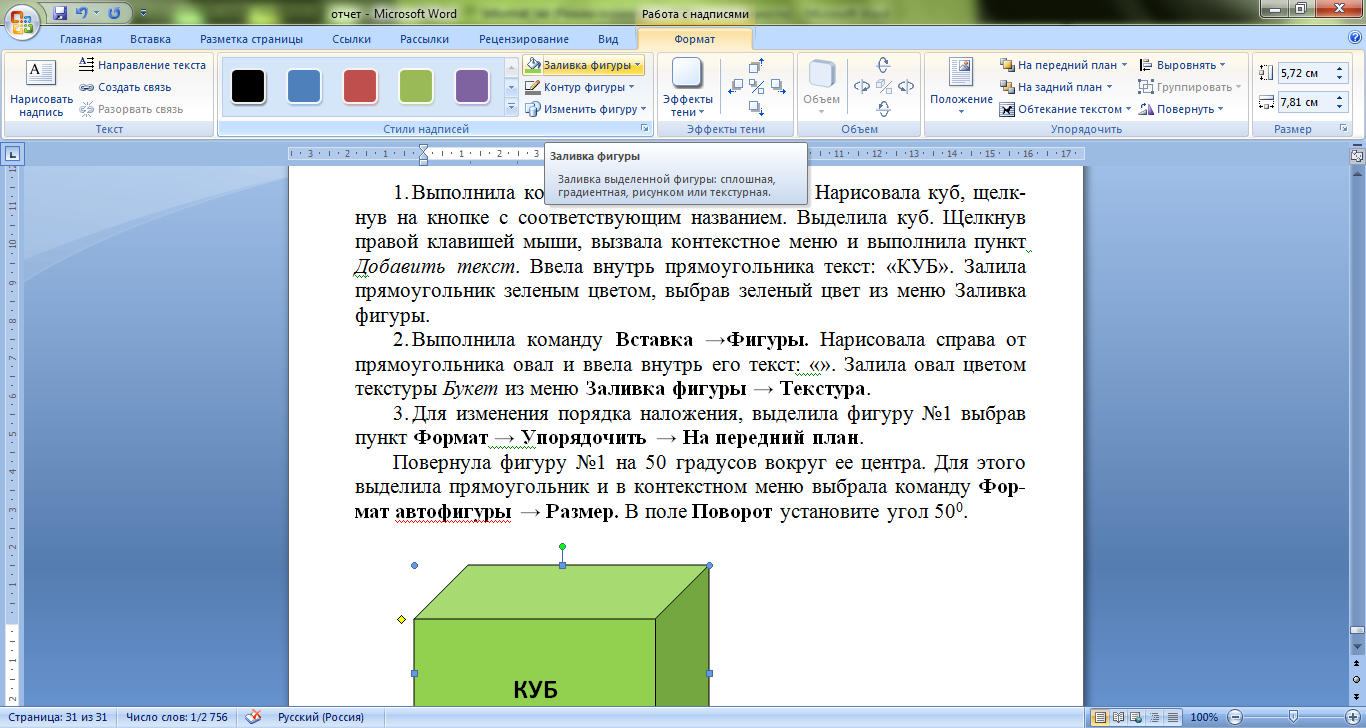Click the tab selector ruler corner button

tap(12, 154)
